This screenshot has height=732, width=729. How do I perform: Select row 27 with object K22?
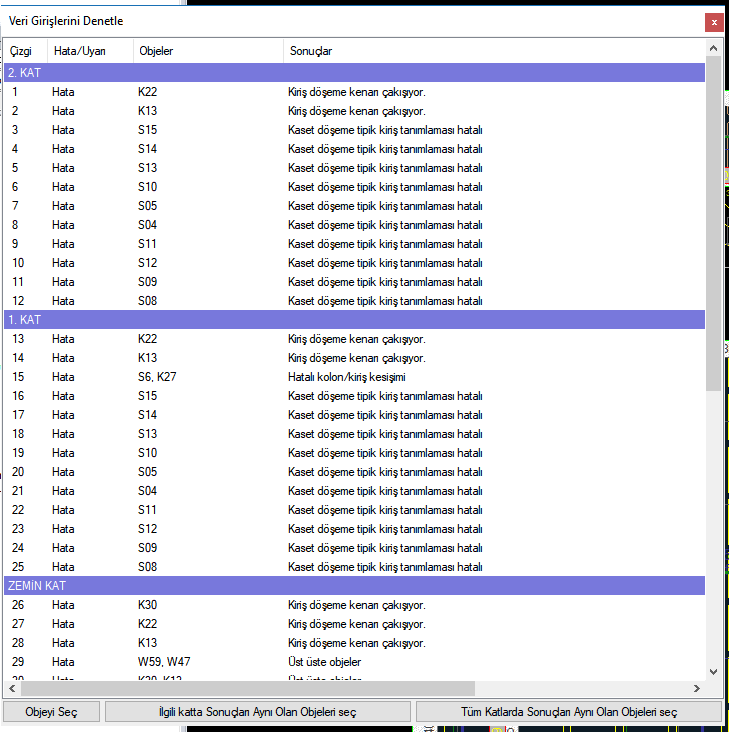tap(354, 624)
